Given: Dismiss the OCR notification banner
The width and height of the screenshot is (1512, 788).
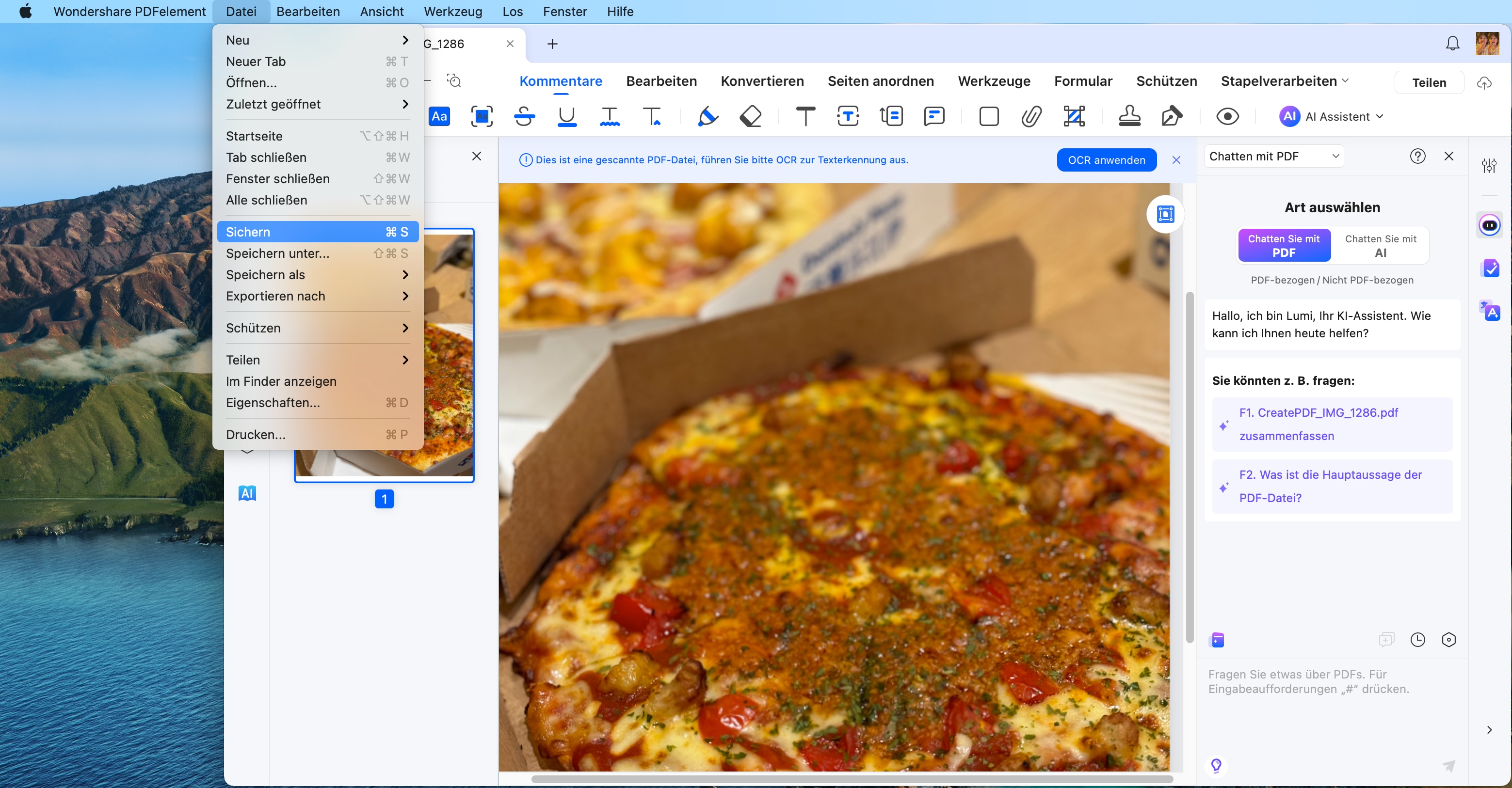Looking at the screenshot, I should (1176, 159).
